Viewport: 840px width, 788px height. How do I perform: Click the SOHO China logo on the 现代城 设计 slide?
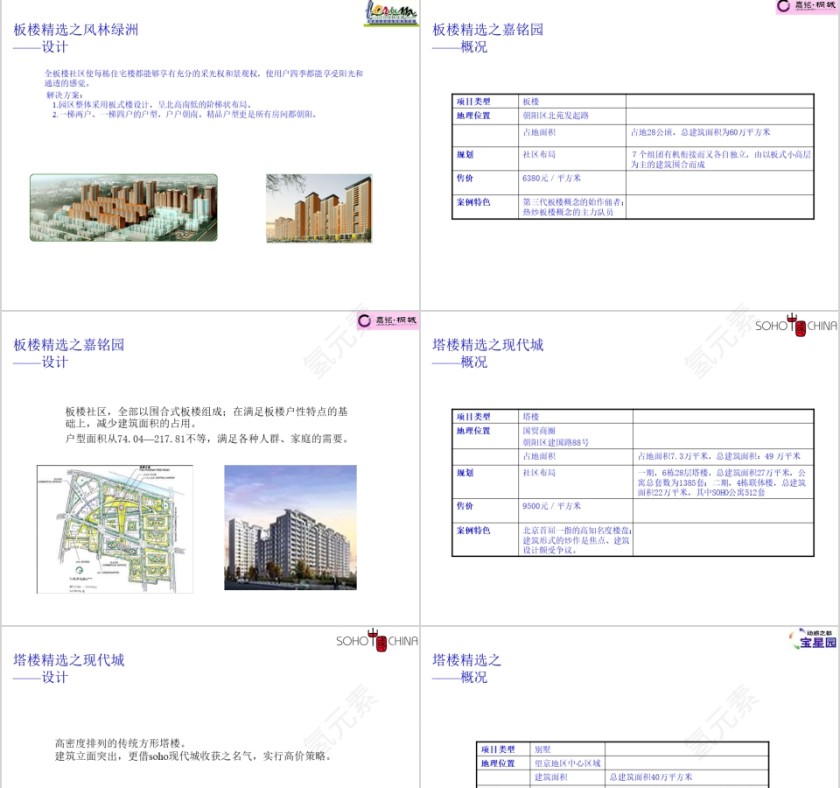(377, 641)
